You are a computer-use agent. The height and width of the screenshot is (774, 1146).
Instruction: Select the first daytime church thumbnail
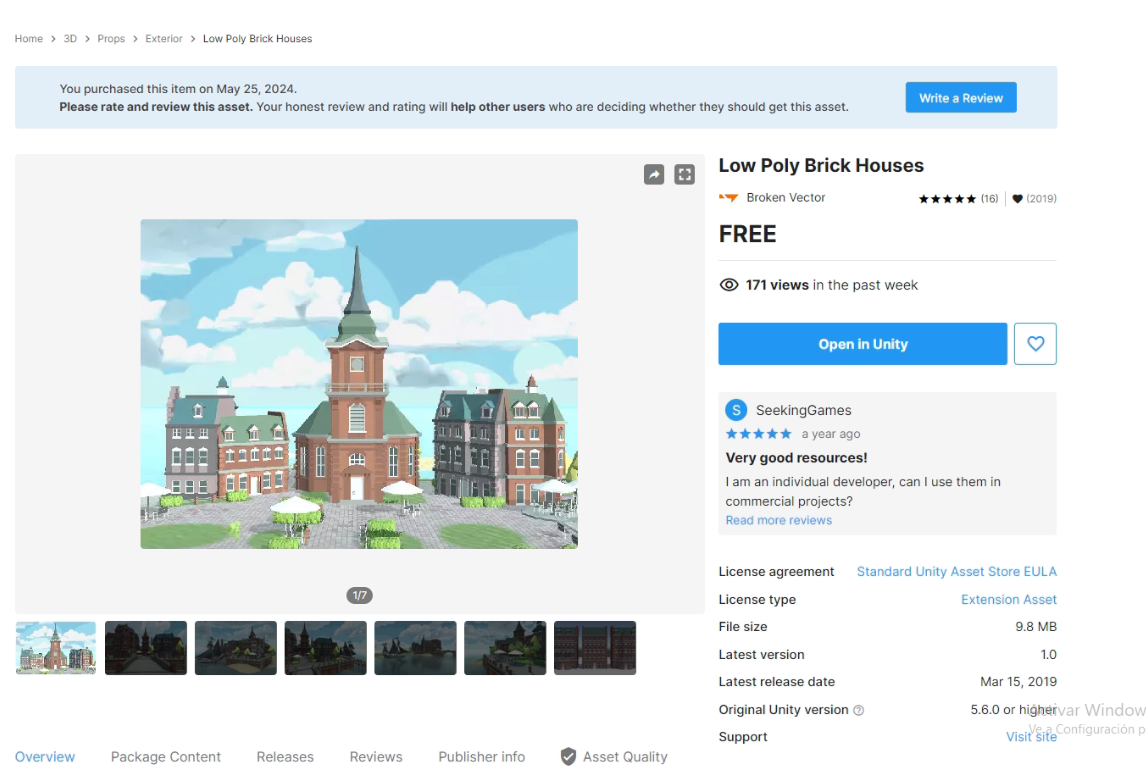56,648
